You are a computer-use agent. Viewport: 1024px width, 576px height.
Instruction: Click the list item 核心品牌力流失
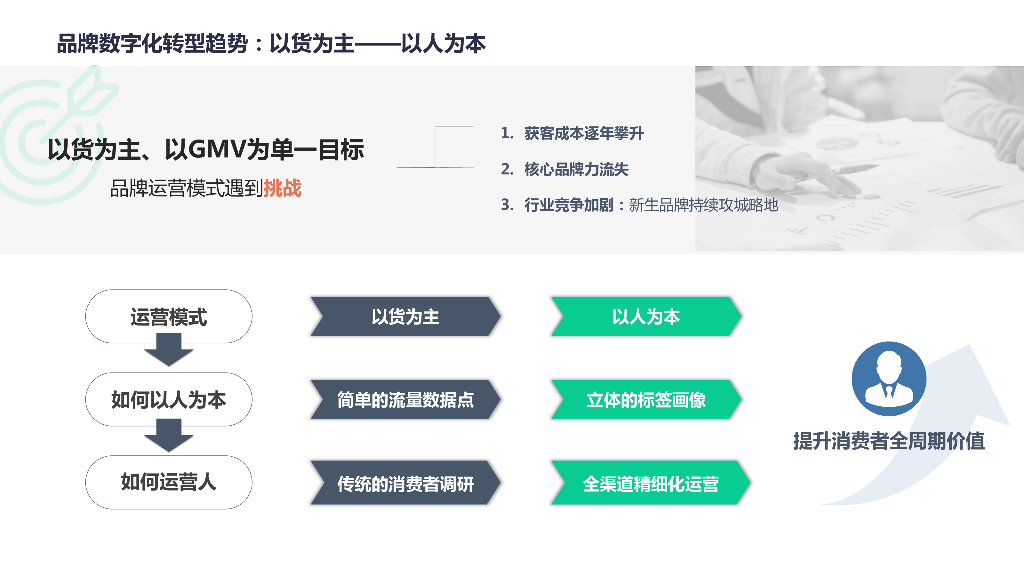(x=576, y=169)
